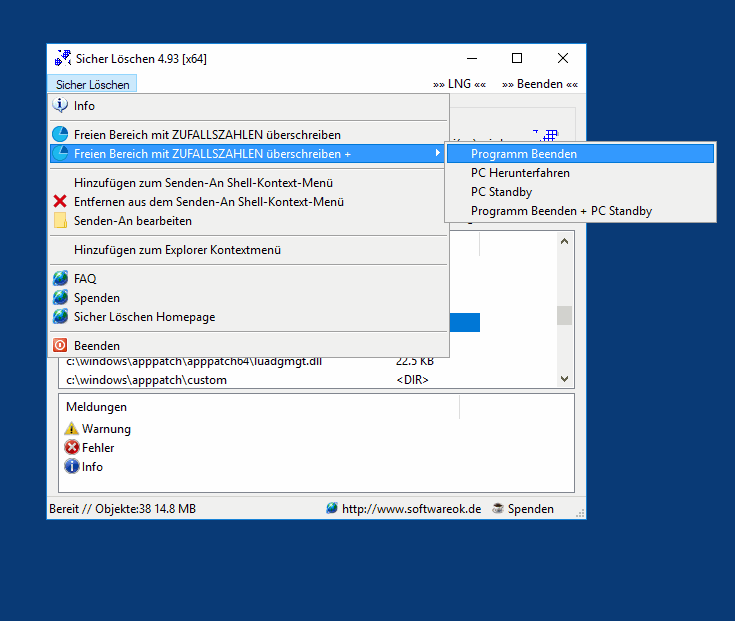Expand submenu arrow of 'überschreiben +' entry
The height and width of the screenshot is (621, 735).
click(437, 153)
